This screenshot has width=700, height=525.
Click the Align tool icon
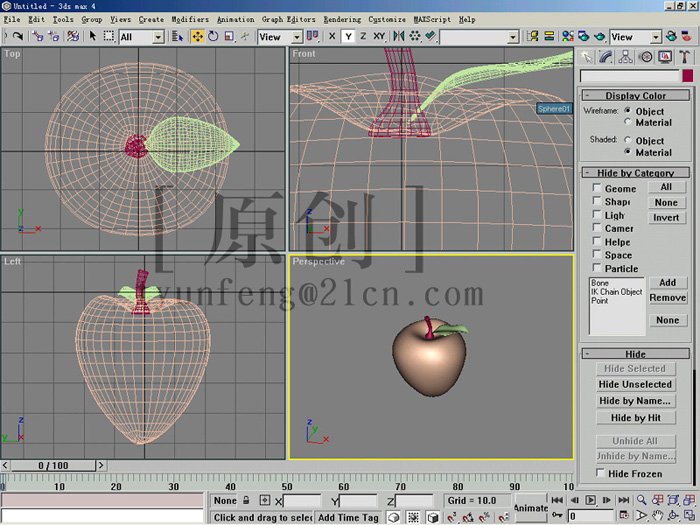pos(430,36)
